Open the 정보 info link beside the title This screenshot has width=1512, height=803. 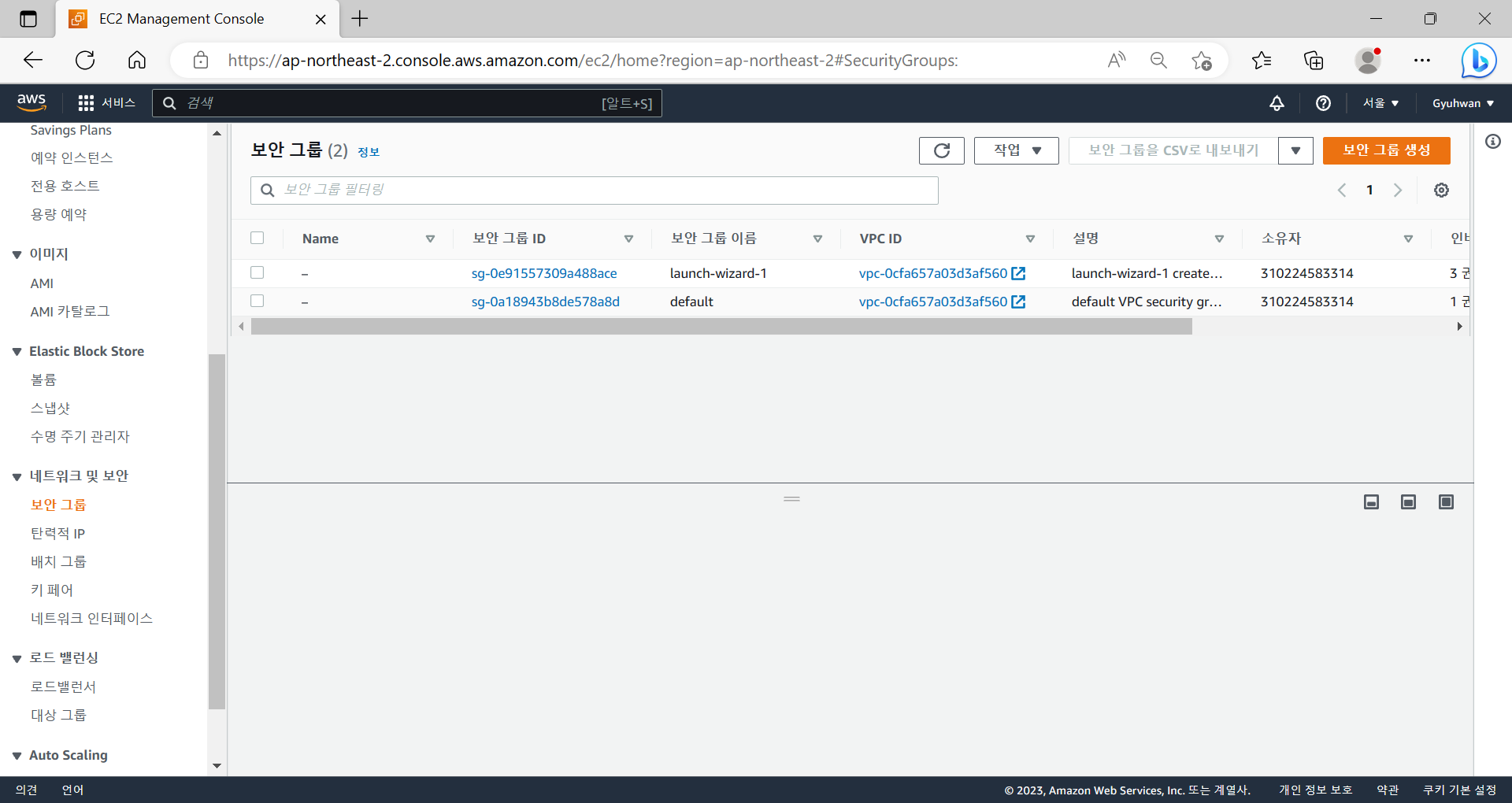369,152
